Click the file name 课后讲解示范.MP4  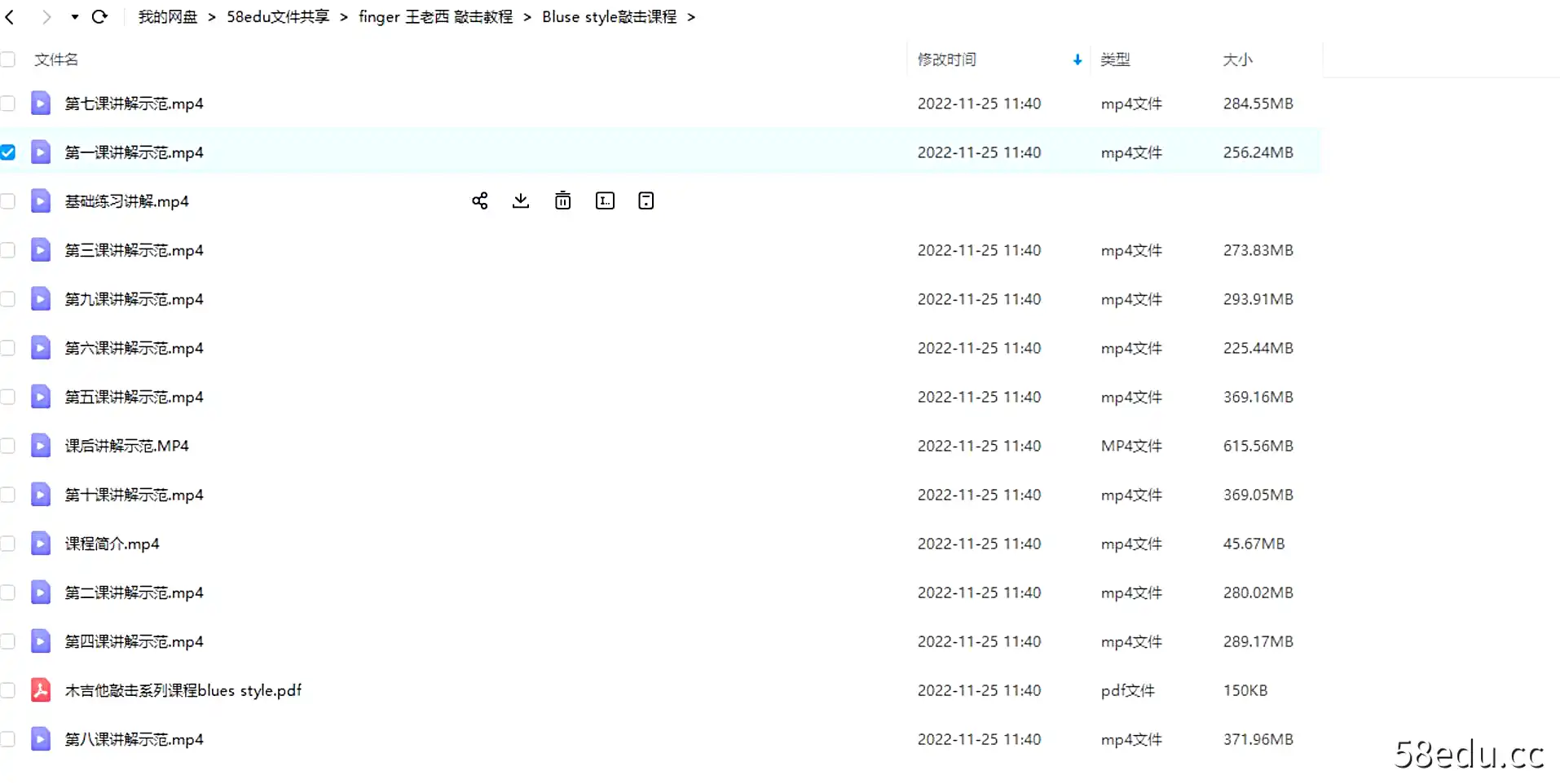(x=127, y=446)
